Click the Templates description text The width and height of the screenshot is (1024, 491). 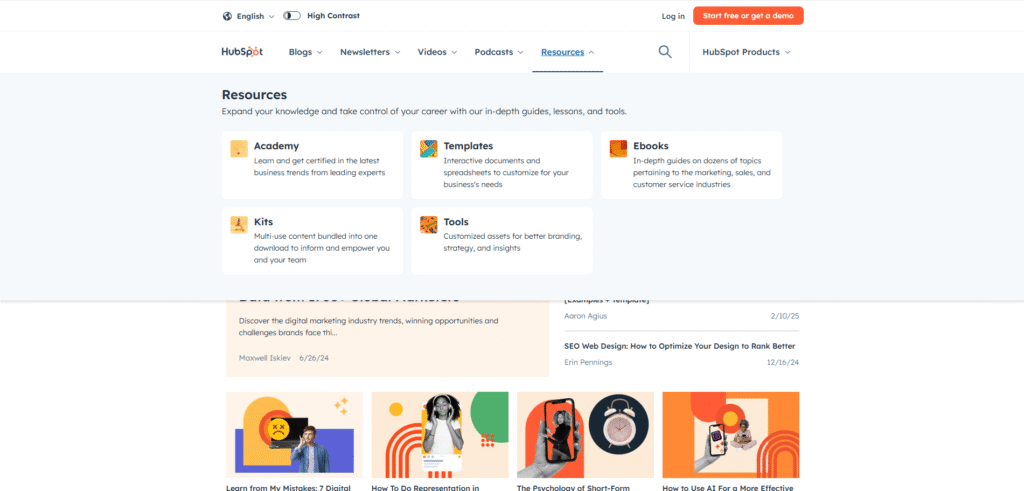click(506, 172)
